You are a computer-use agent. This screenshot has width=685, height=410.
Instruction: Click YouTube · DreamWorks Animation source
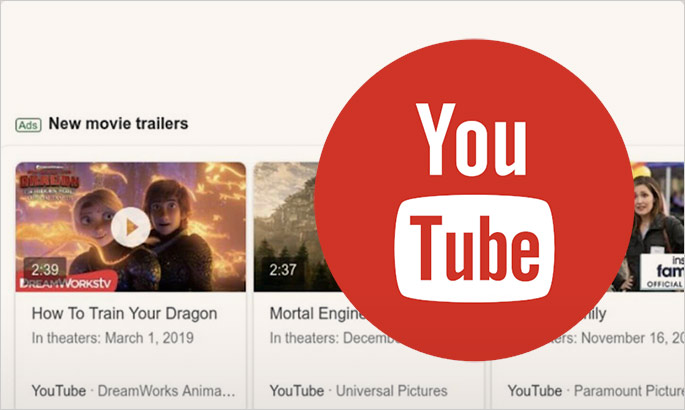[133, 391]
